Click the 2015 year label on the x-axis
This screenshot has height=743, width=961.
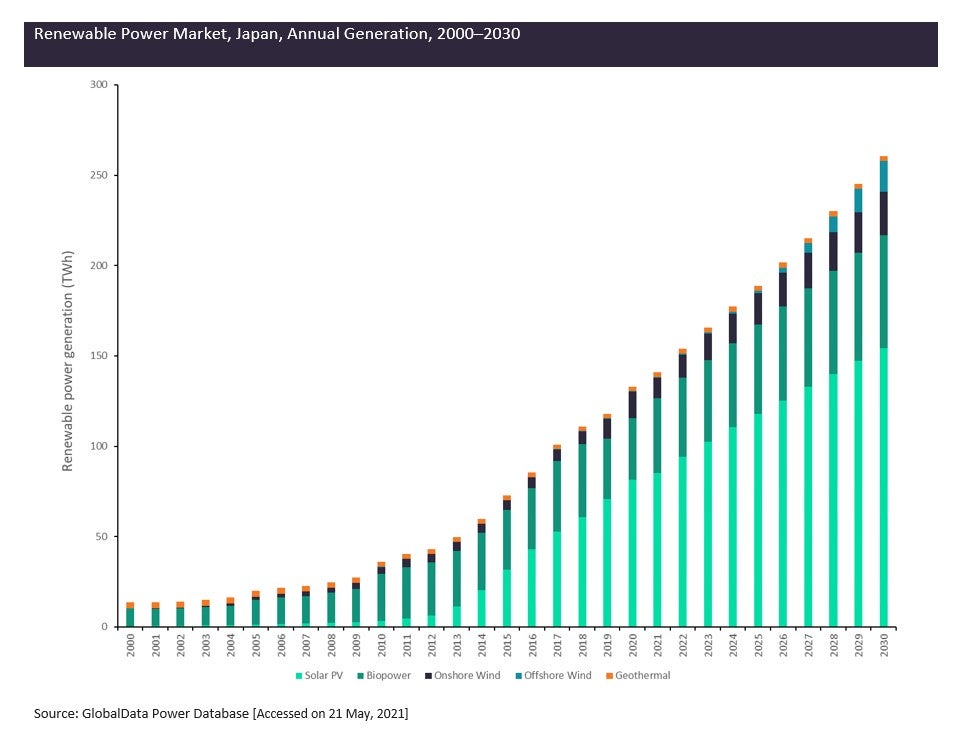[x=507, y=645]
